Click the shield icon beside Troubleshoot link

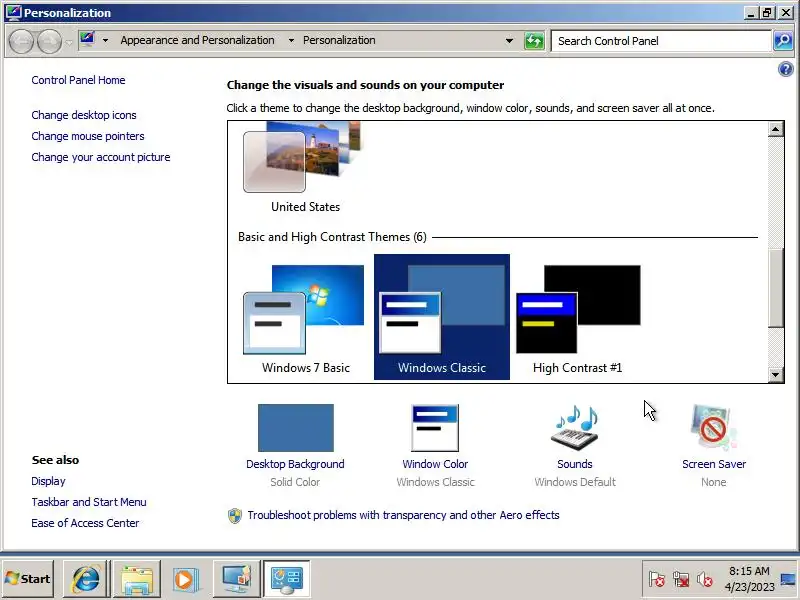click(235, 515)
